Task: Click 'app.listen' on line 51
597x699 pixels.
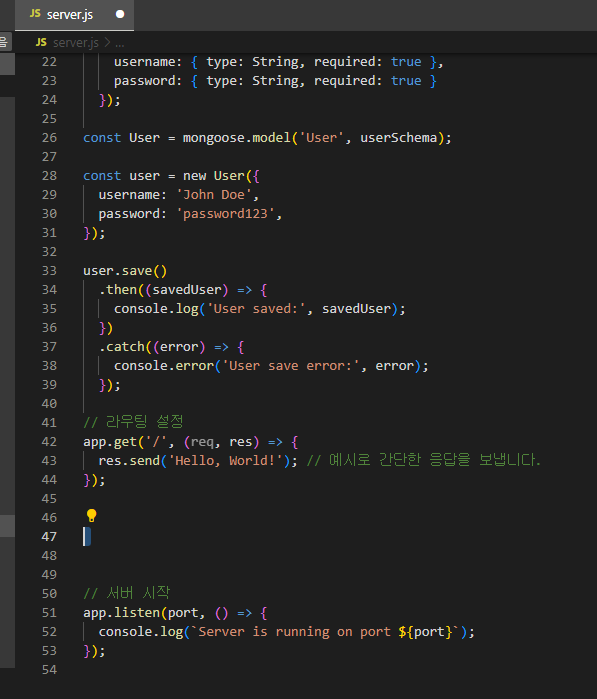Action: click(122, 613)
